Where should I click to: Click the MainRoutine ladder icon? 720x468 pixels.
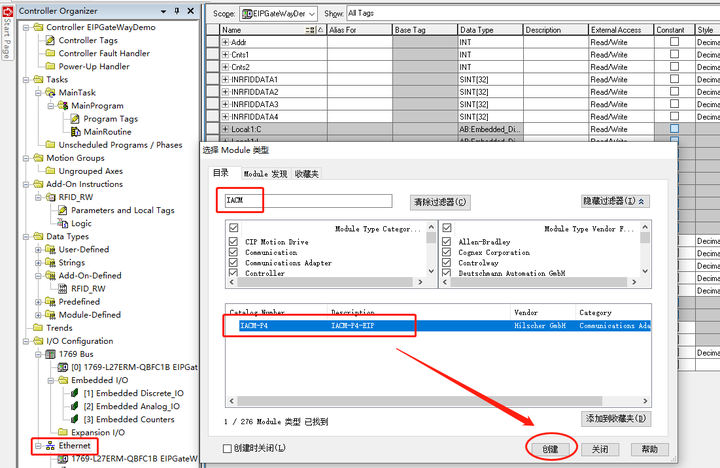[x=76, y=132]
